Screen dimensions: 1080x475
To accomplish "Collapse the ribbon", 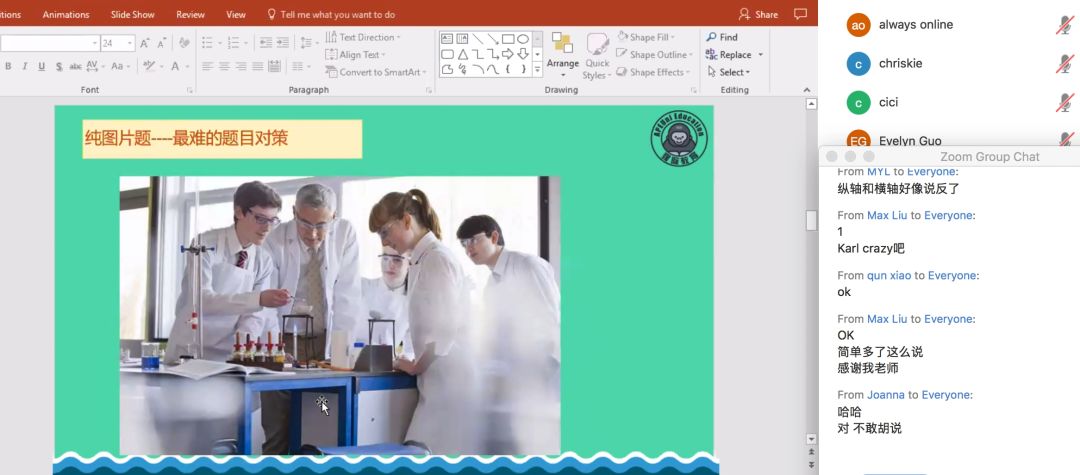I will (x=807, y=90).
